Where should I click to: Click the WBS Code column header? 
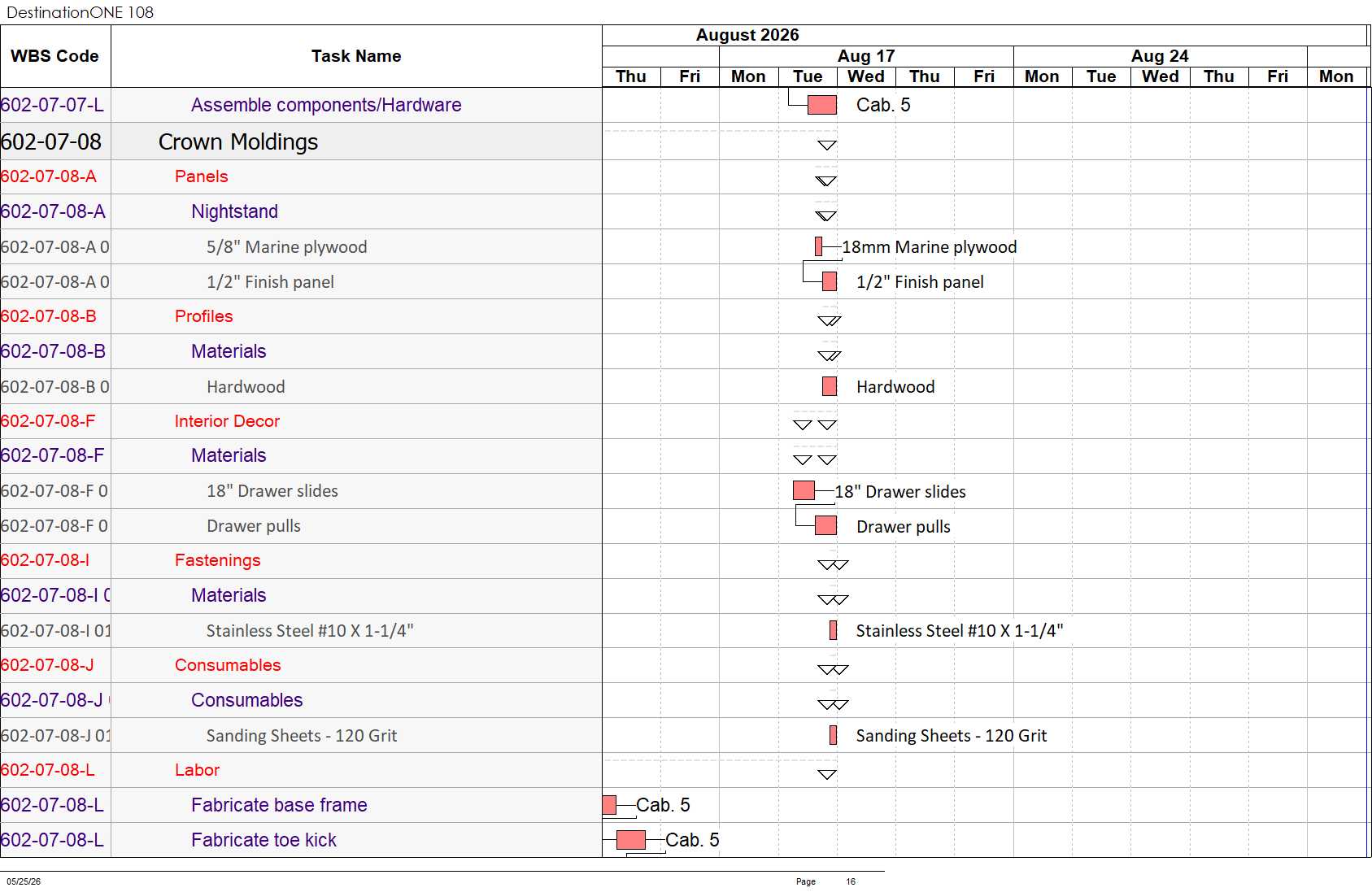click(55, 56)
